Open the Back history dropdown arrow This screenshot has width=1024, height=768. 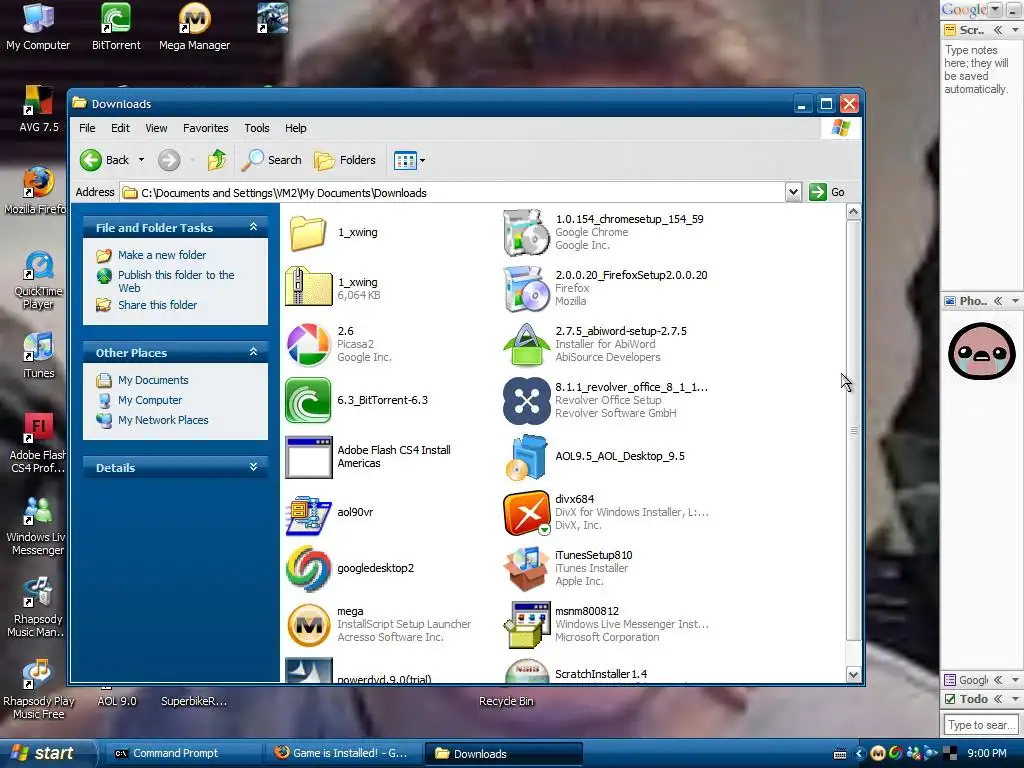141,160
